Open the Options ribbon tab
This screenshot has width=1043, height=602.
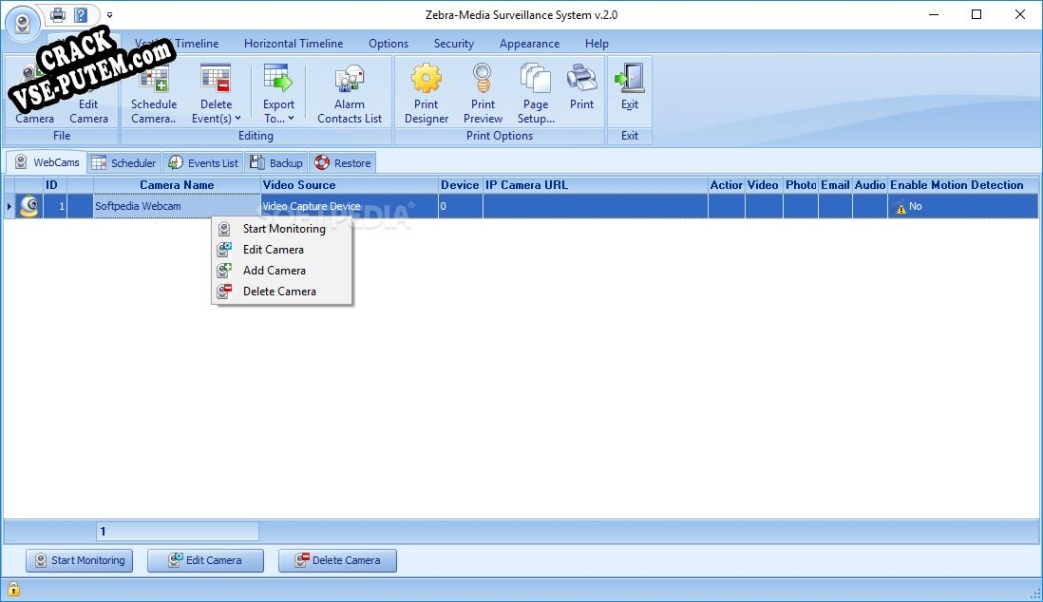point(388,43)
